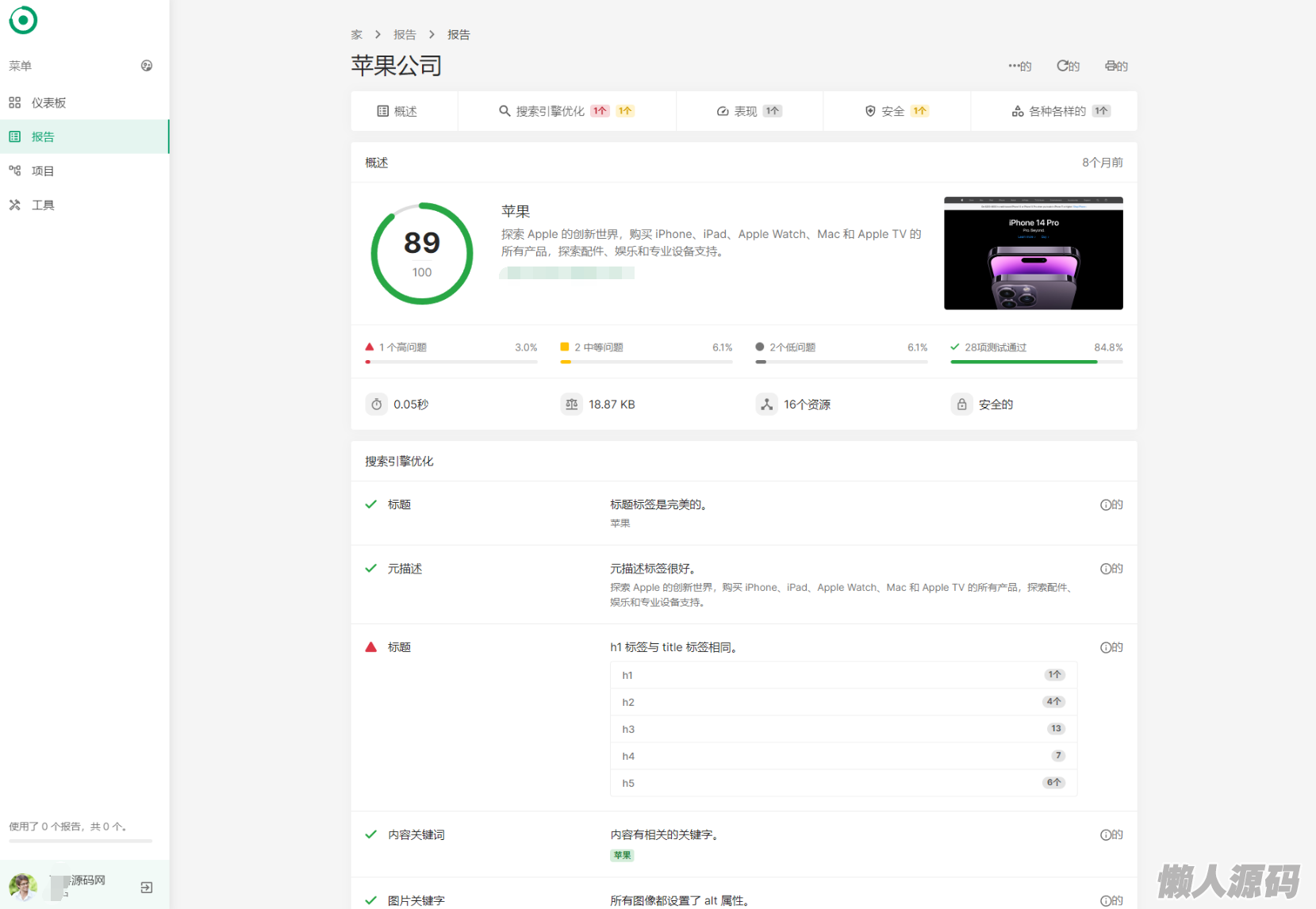Open the three-dots more options menu
The height and width of the screenshot is (909, 1316).
pyautogui.click(x=1014, y=66)
